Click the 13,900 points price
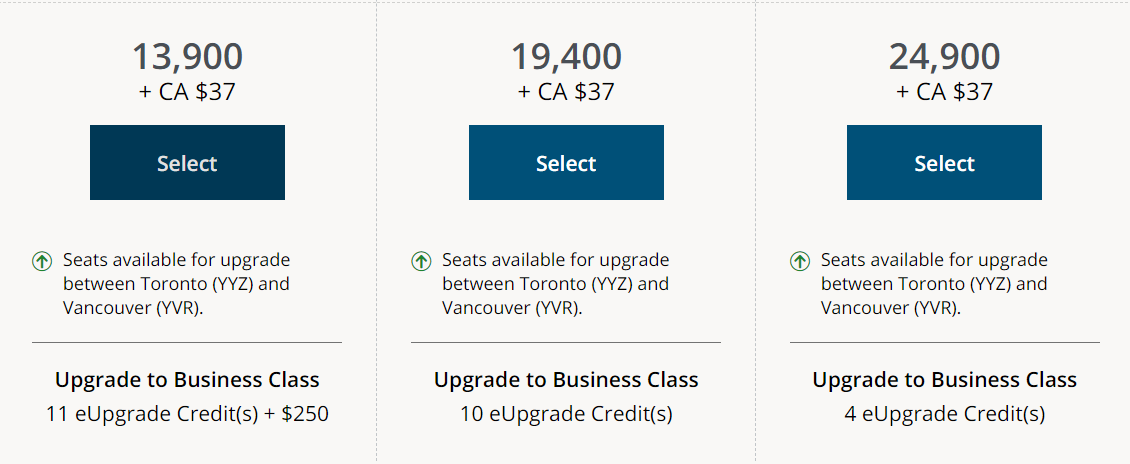The height and width of the screenshot is (464, 1130). pyautogui.click(x=187, y=56)
